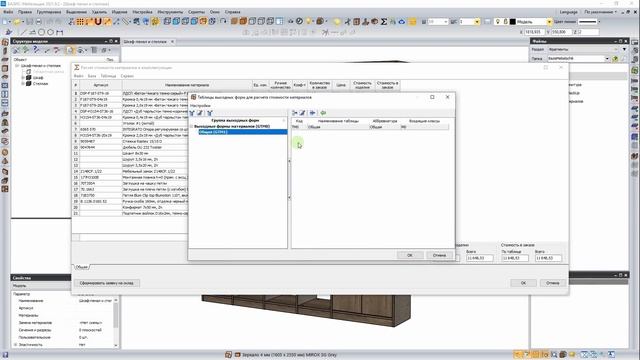Open the Раздел dropdown in Files panel
The height and width of the screenshot is (360, 640).
[x=624, y=49]
